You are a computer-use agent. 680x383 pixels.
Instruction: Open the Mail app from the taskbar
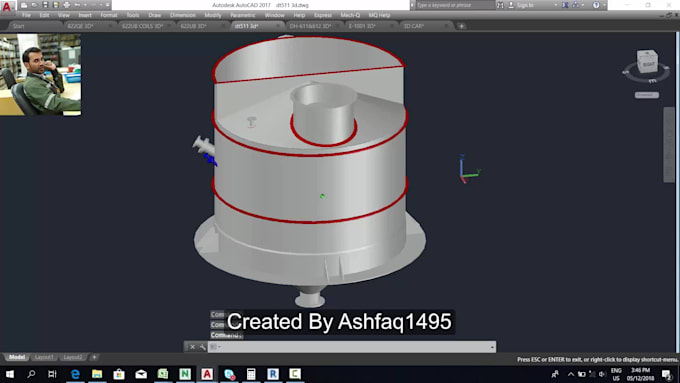pos(141,374)
